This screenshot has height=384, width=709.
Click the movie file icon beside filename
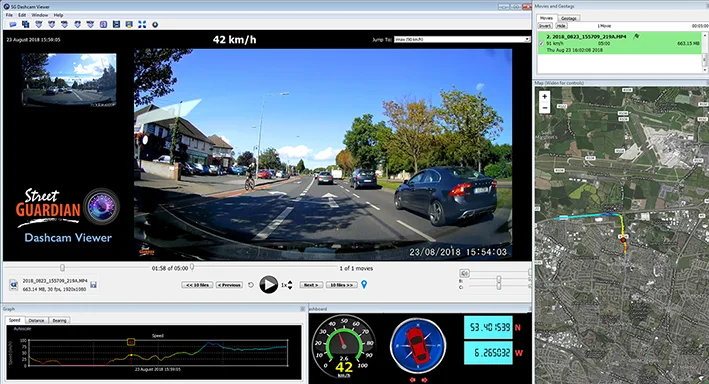click(x=14, y=285)
